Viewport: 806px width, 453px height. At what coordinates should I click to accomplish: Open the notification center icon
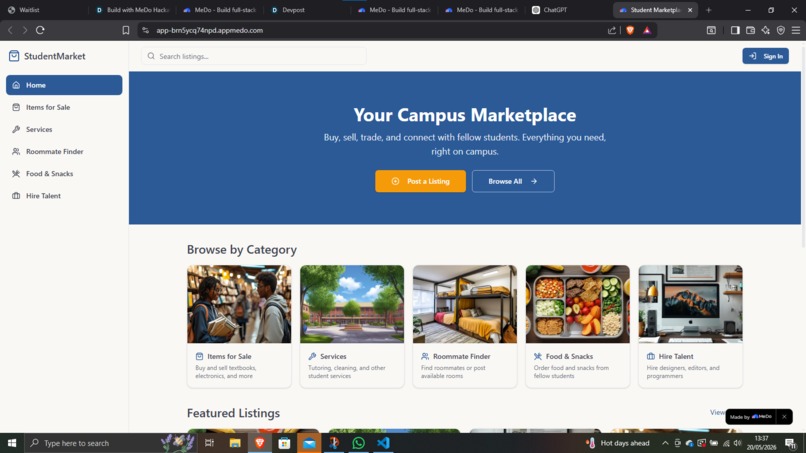791,443
